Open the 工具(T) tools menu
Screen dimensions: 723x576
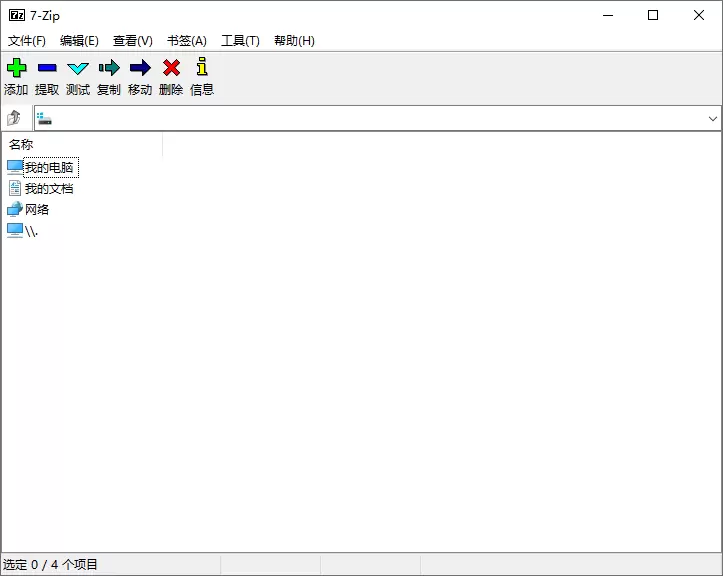(x=240, y=41)
